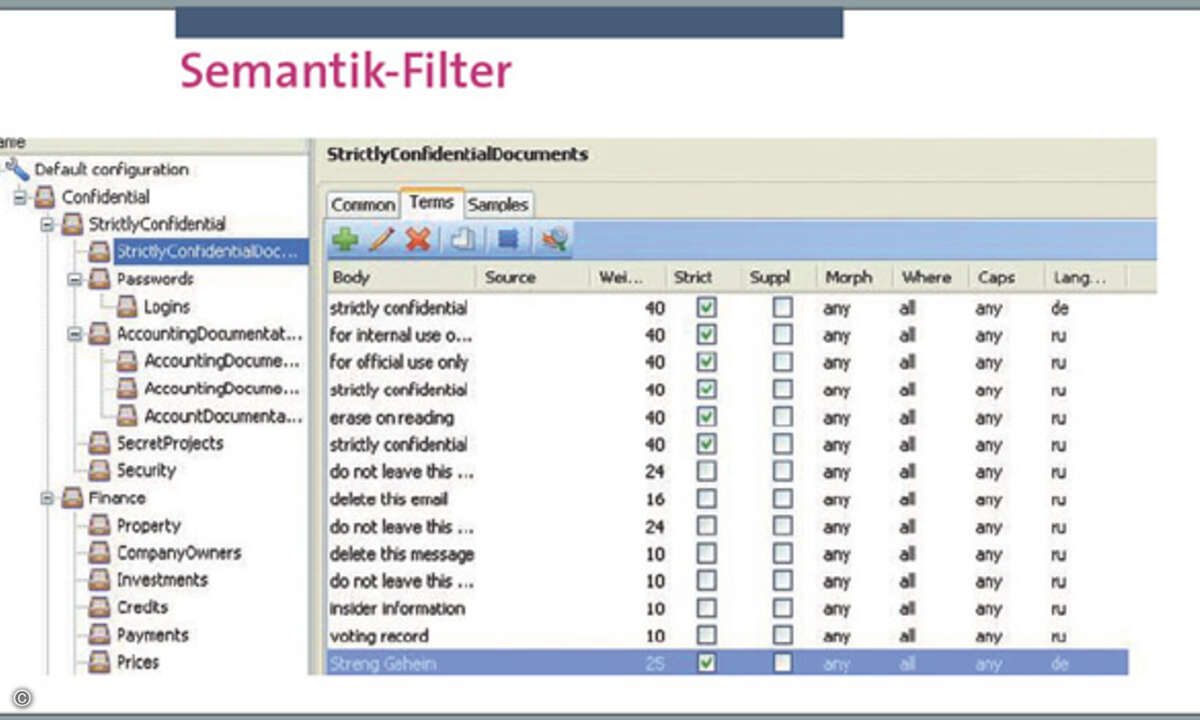Click the Prices category icon
The image size is (1200, 720).
click(100, 661)
